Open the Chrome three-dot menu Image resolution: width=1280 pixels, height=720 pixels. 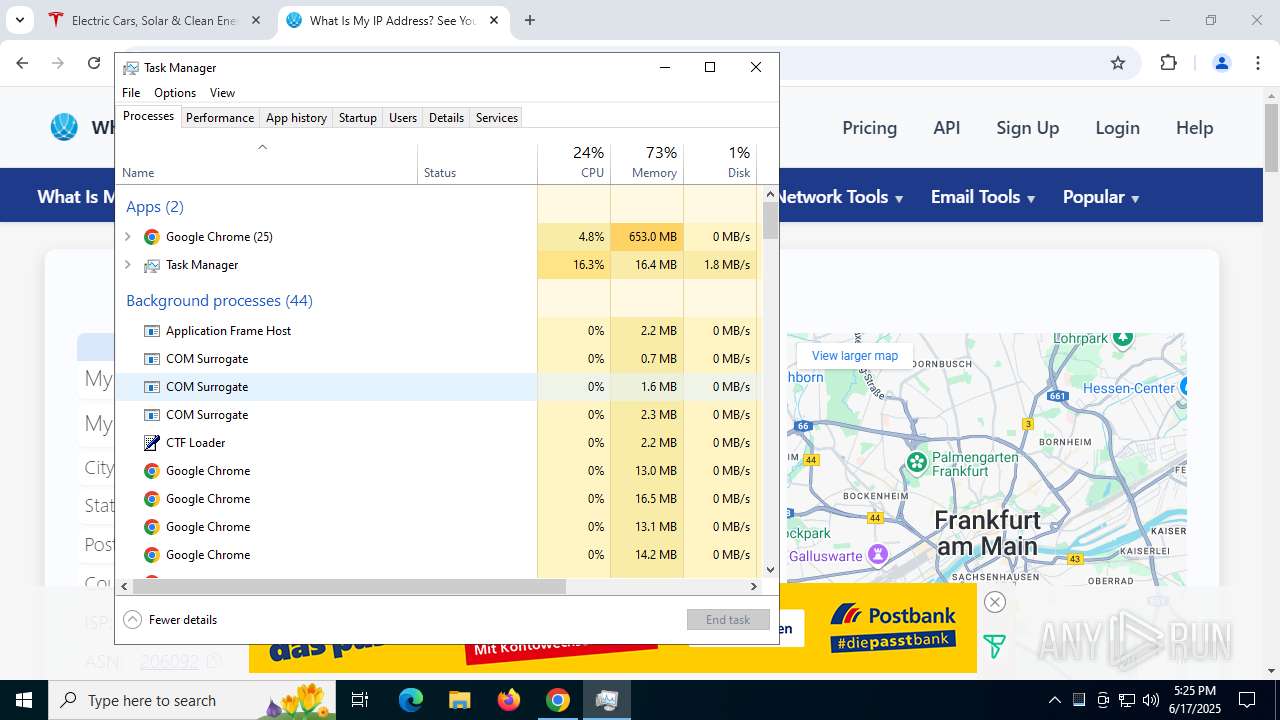[x=1258, y=63]
